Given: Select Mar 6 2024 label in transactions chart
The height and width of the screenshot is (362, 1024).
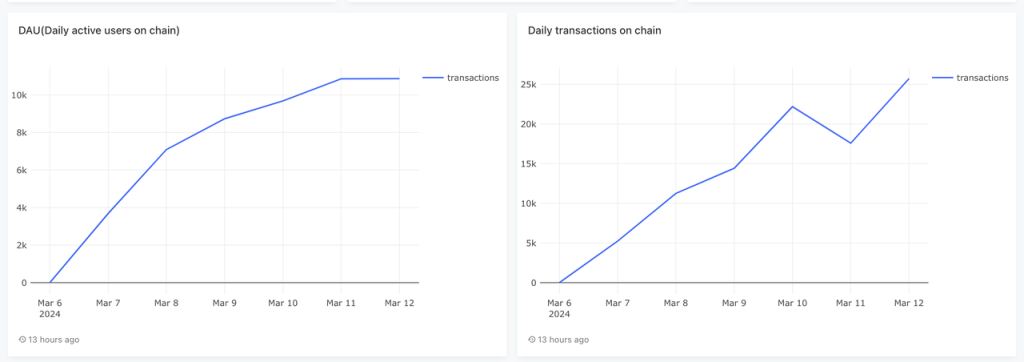Looking at the screenshot, I should pyautogui.click(x=560, y=308).
